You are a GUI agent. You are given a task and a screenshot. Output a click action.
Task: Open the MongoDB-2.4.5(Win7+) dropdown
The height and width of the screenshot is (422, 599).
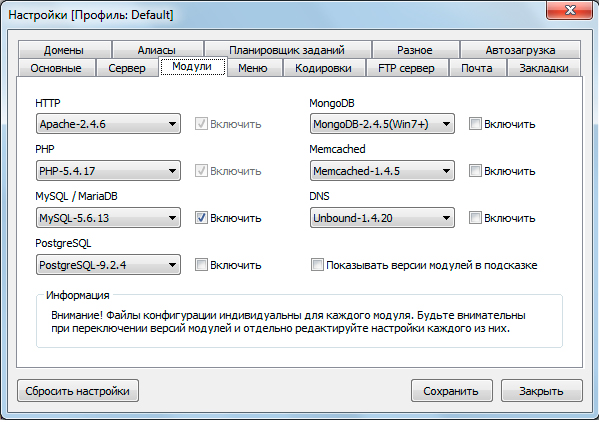pos(382,124)
